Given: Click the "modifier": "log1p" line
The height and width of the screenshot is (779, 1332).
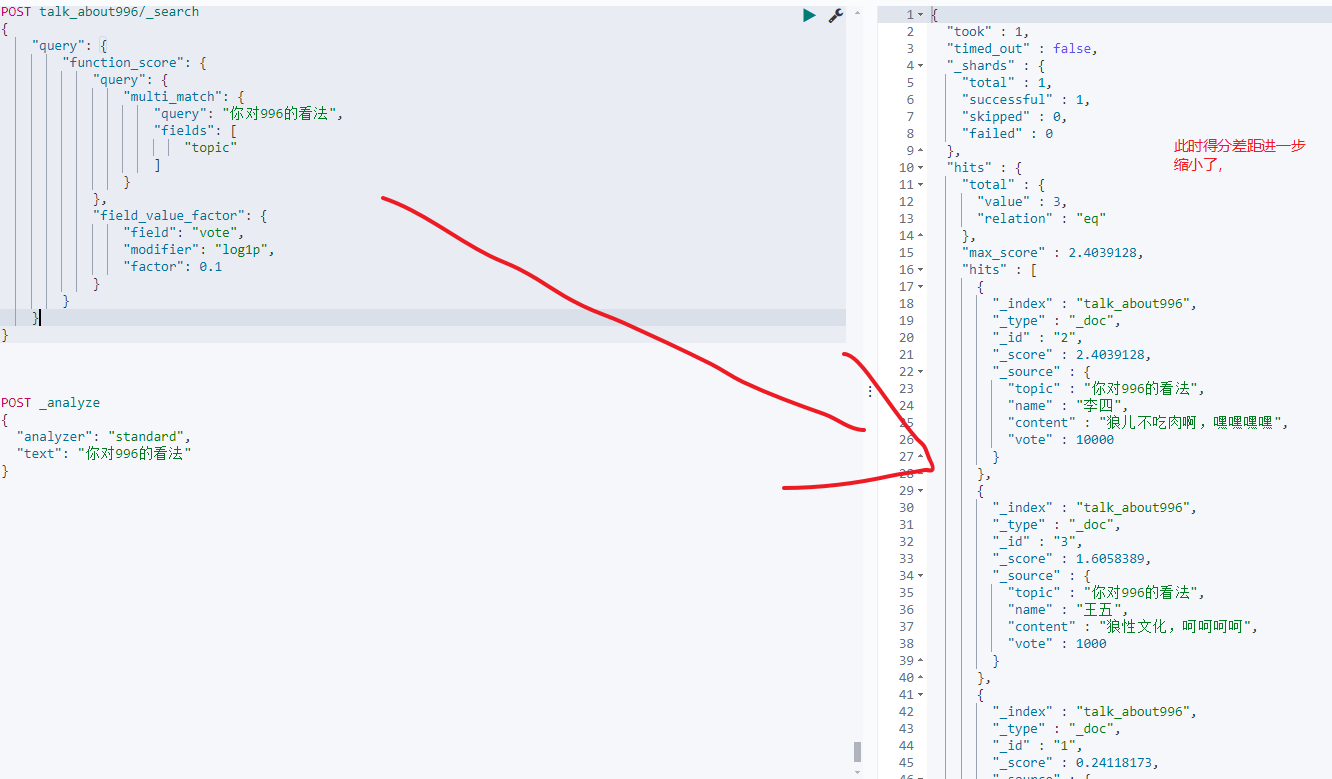Looking at the screenshot, I should (x=199, y=250).
